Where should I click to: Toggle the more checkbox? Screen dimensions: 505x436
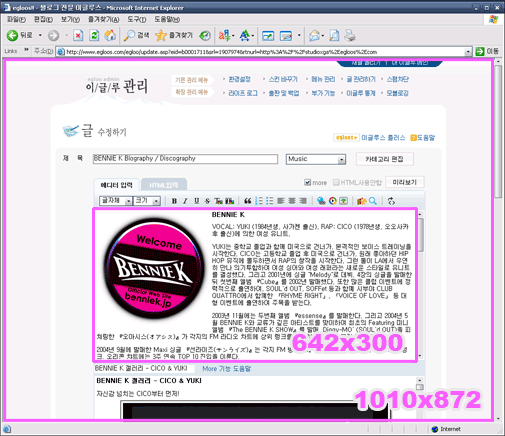coord(307,182)
